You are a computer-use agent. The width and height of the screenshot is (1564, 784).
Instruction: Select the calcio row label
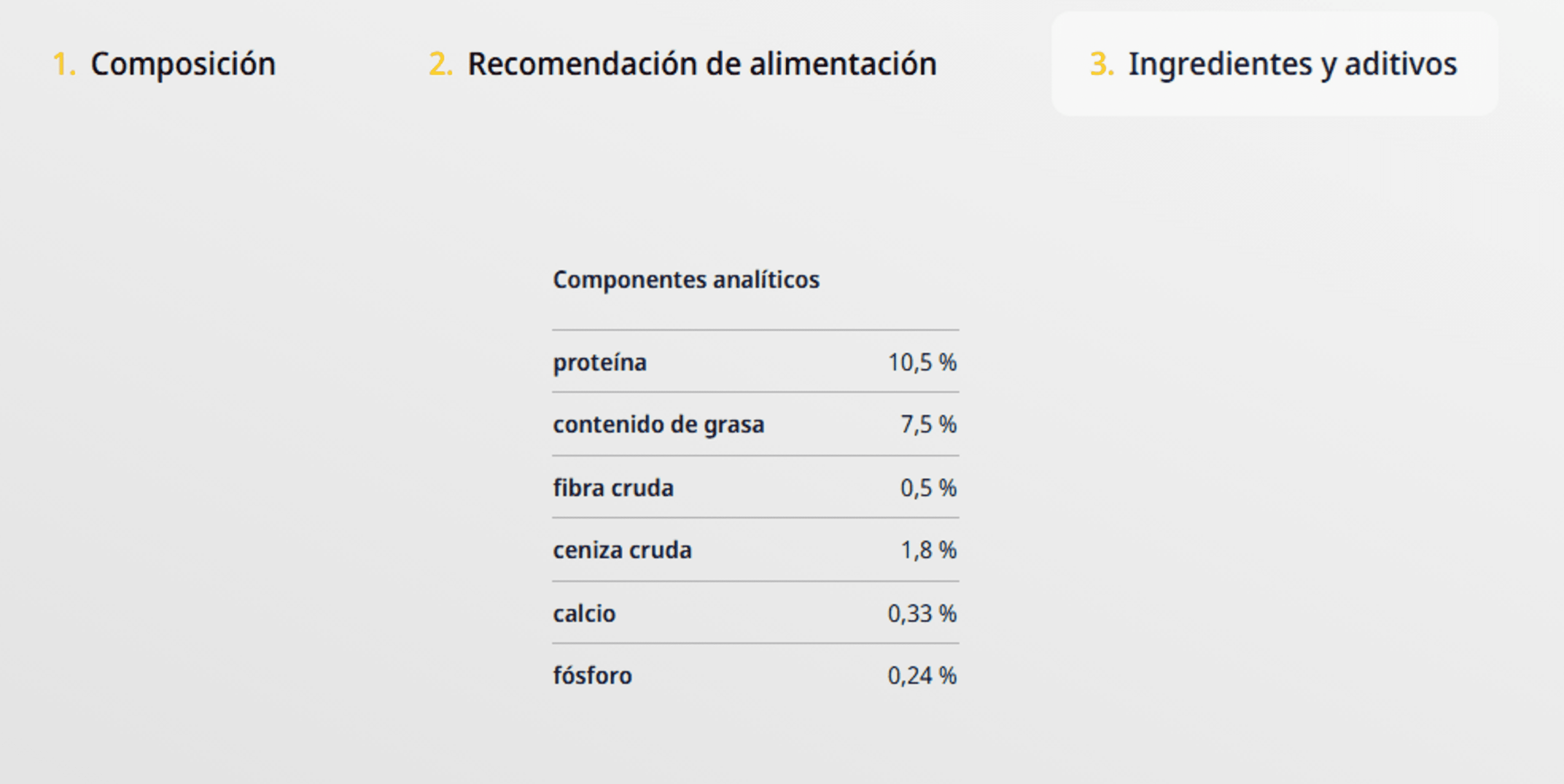[x=584, y=613]
